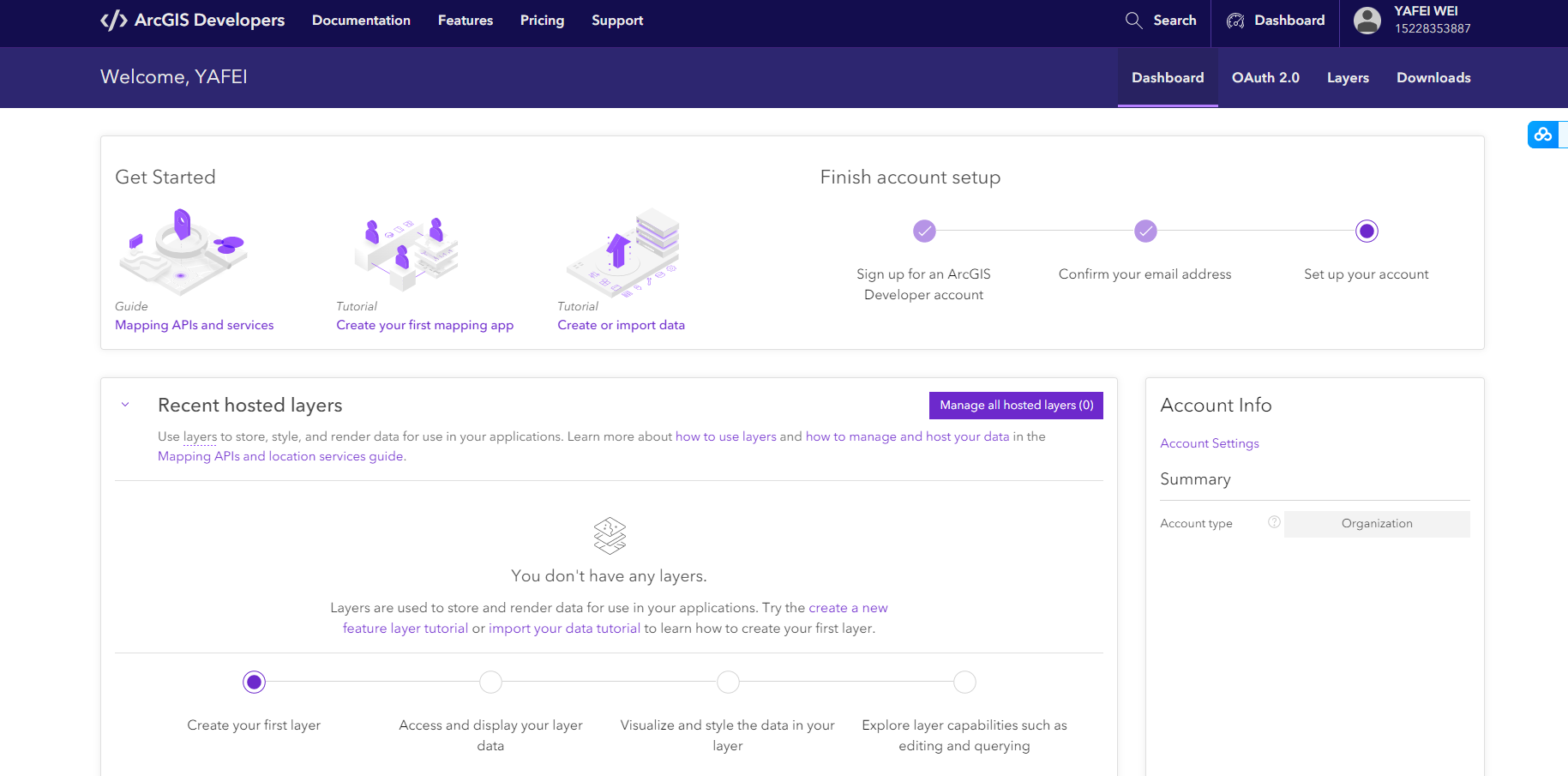Click Manage all hosted layers button
The width and height of the screenshot is (1568, 776).
pos(1016,406)
